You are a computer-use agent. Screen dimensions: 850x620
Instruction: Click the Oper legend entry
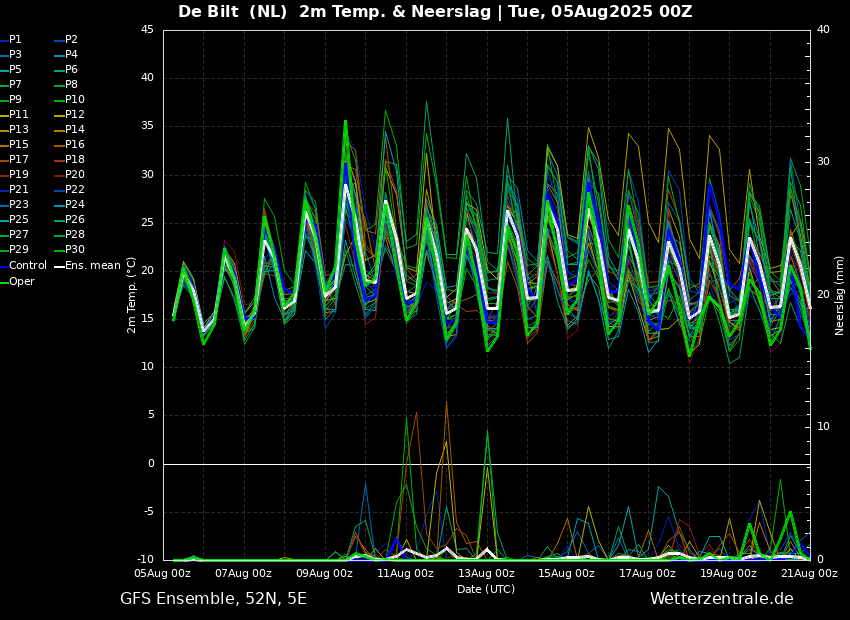tap(21, 281)
